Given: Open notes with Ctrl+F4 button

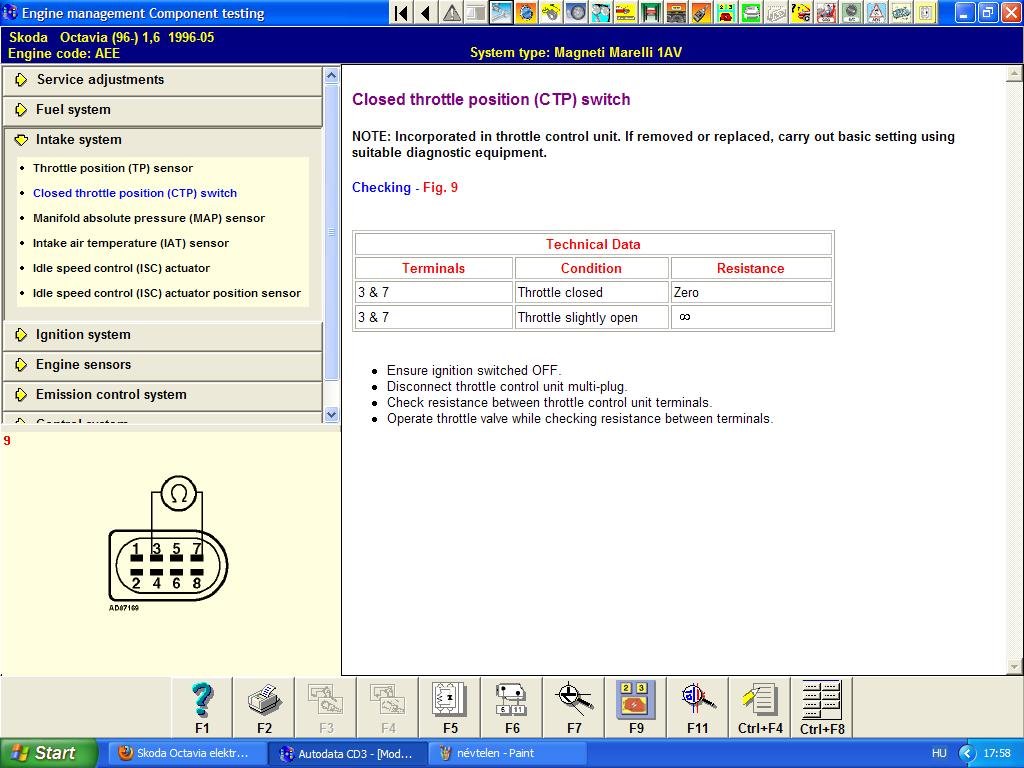Looking at the screenshot, I should tap(760, 708).
